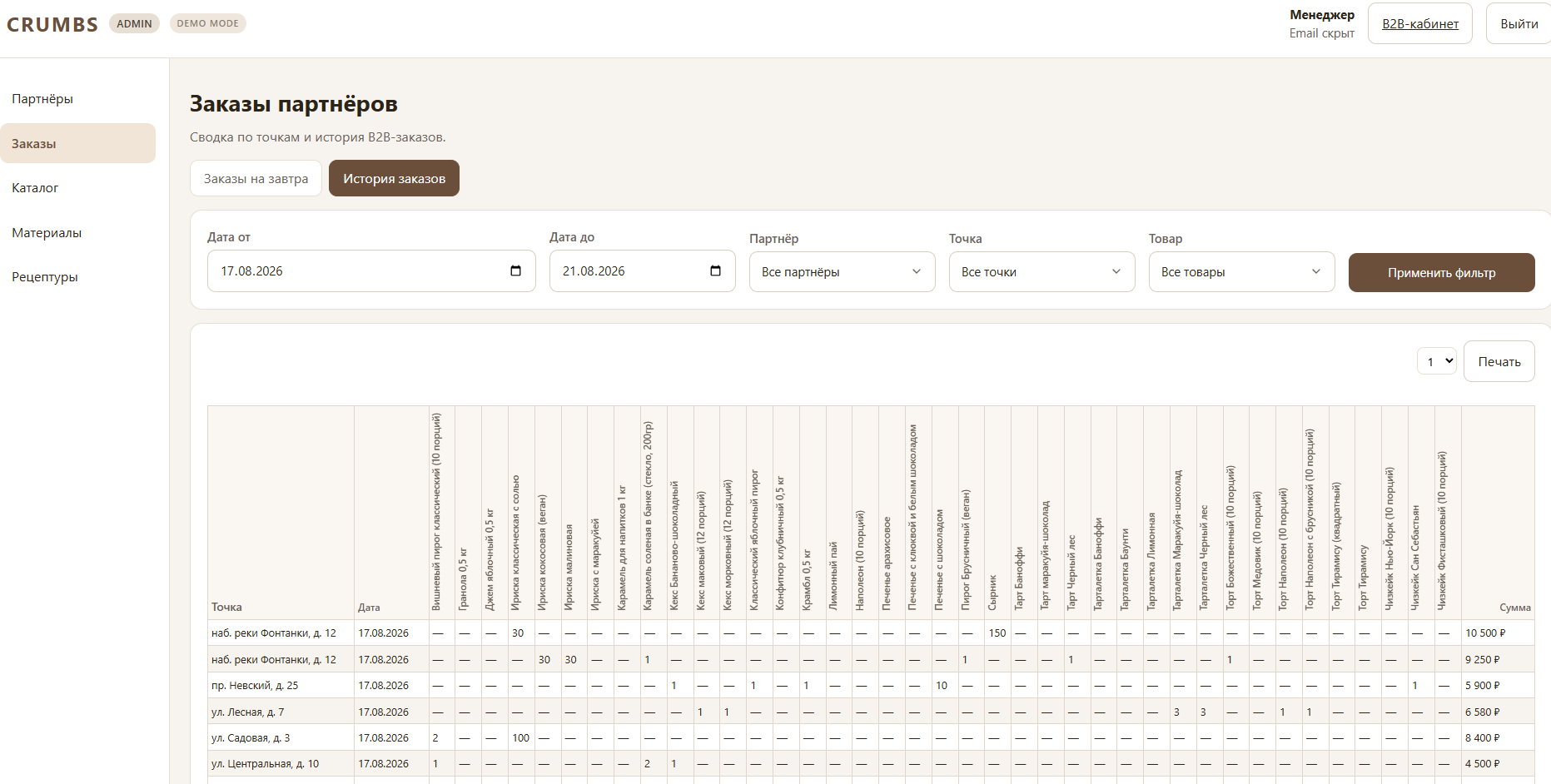Open the B2B-кабинет link
The image size is (1551, 784).
1420,24
